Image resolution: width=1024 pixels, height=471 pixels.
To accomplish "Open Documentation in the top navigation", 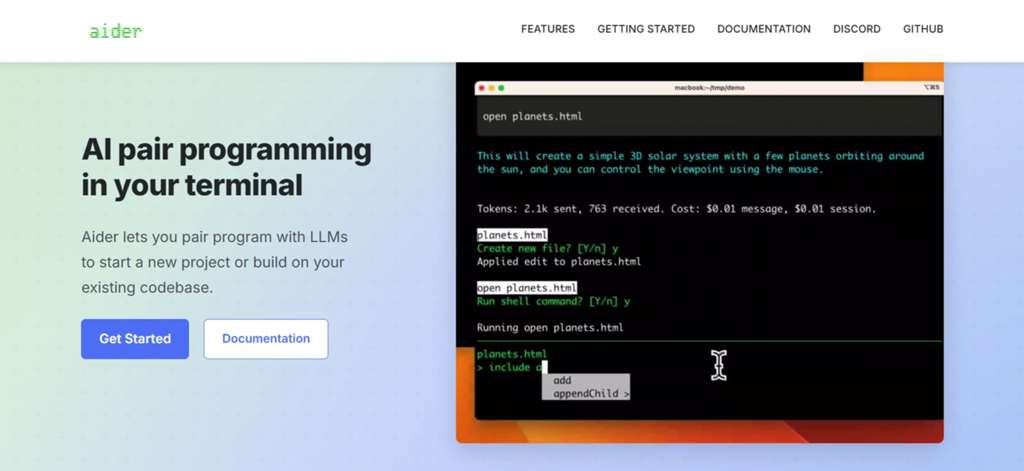I will (764, 29).
